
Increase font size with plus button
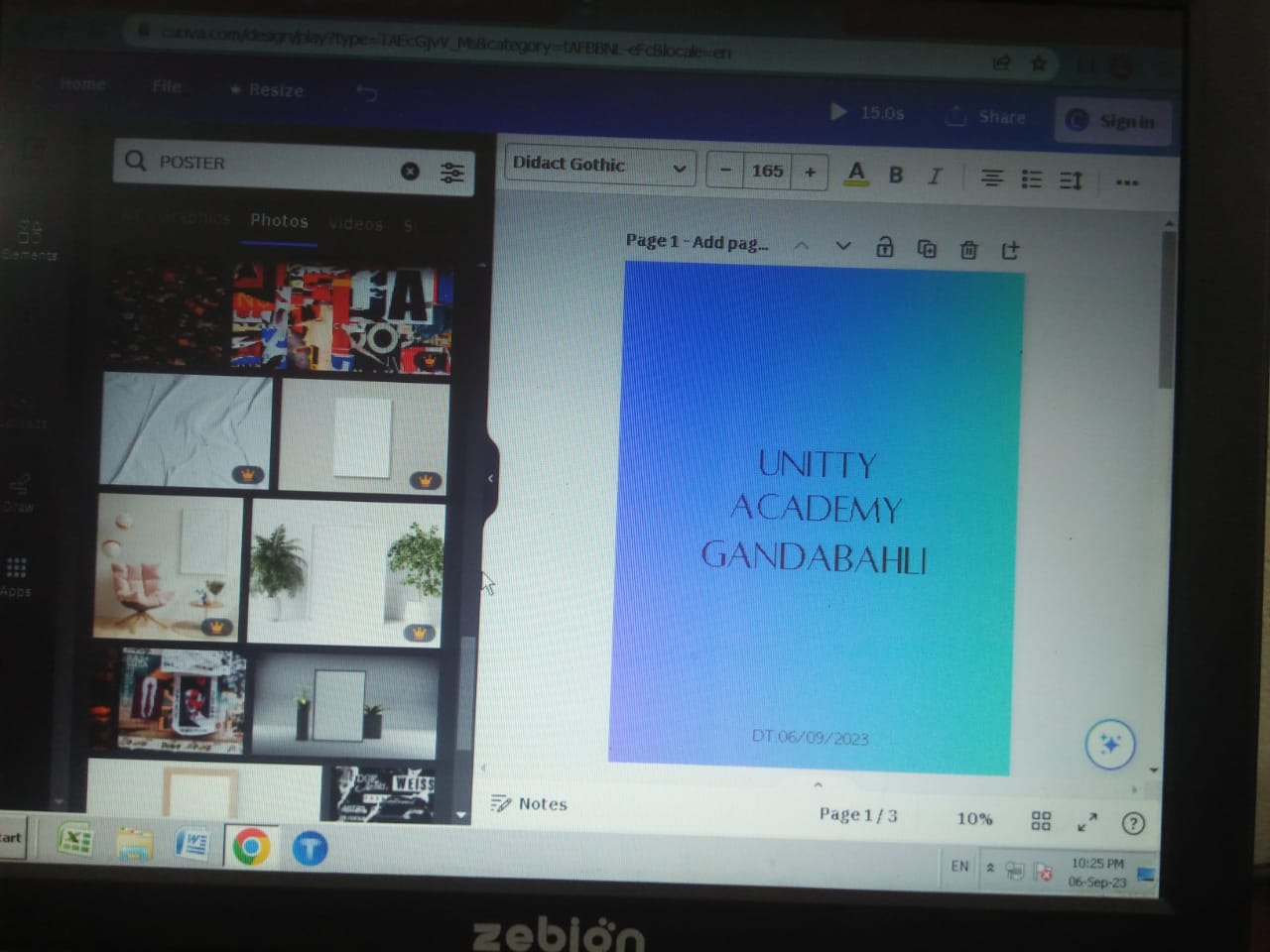pos(811,173)
